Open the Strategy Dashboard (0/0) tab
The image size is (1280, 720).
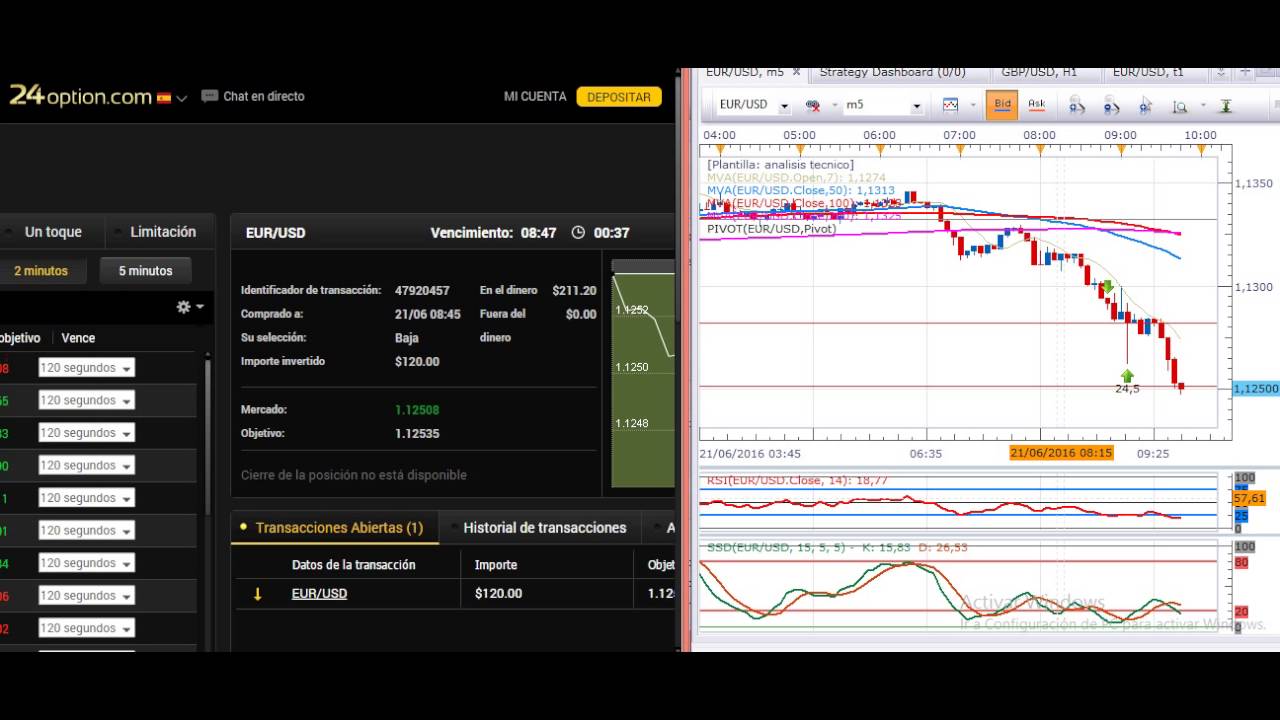point(892,72)
